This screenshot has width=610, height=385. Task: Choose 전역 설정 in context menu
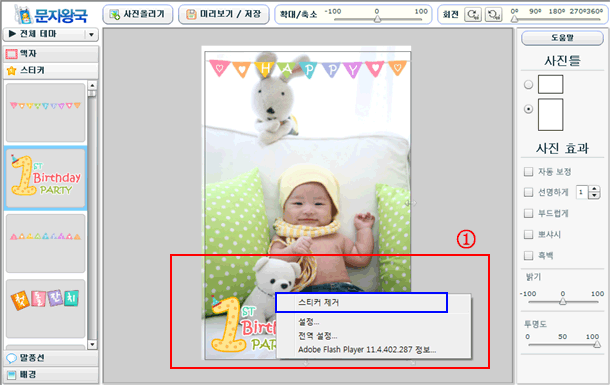coord(317,336)
